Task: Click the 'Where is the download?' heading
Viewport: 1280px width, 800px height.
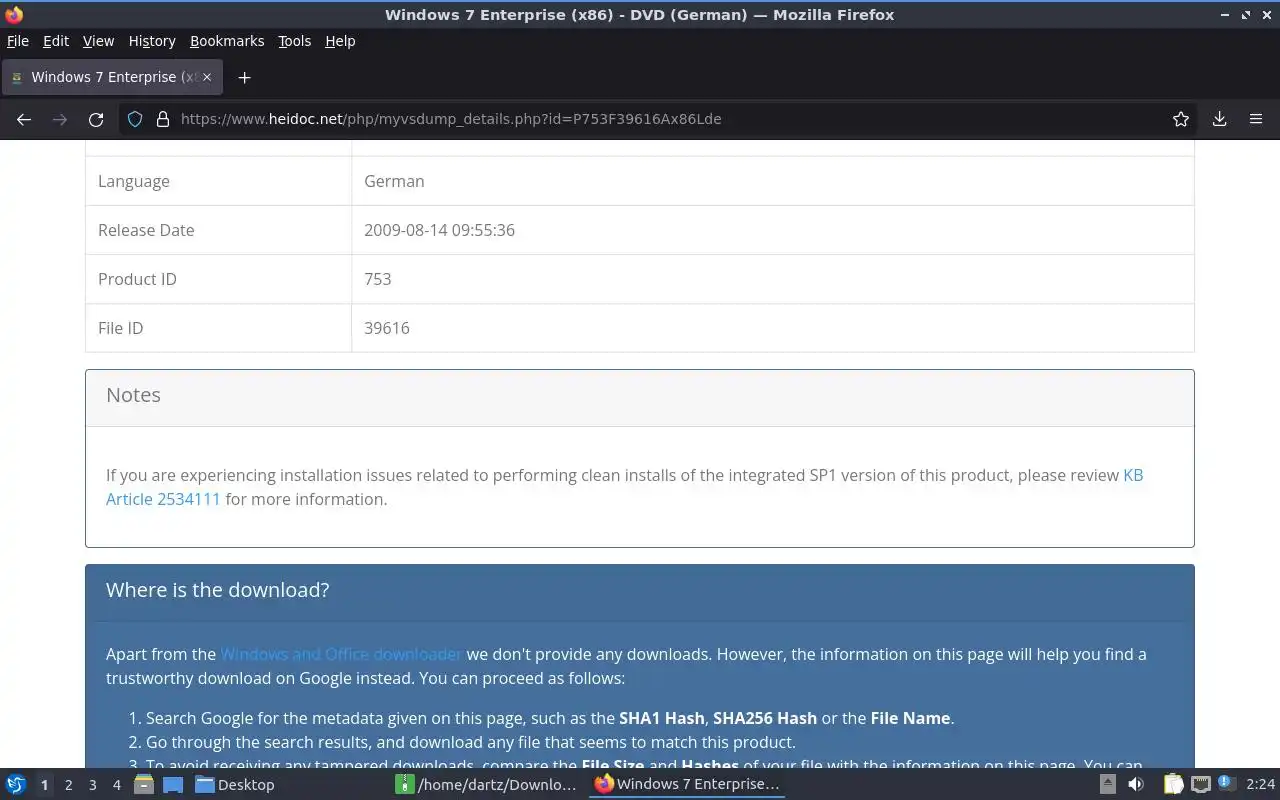Action: [217, 590]
